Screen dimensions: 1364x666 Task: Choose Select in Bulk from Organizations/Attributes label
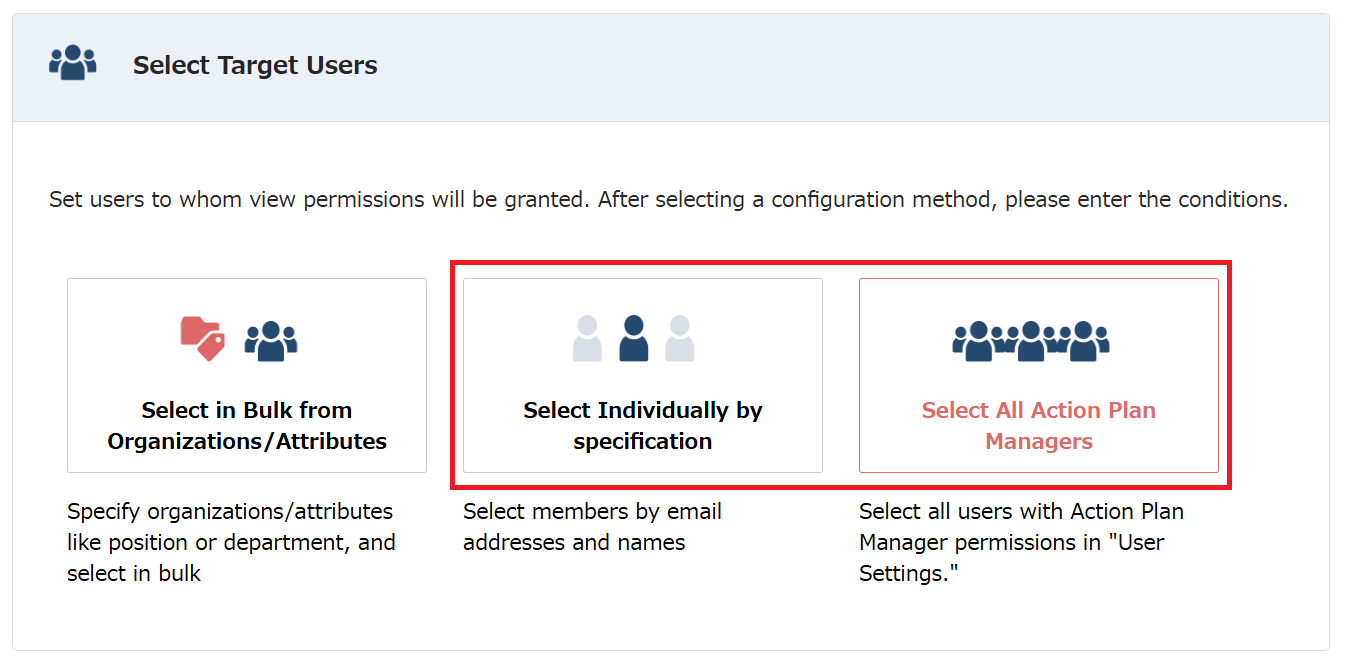[x=247, y=426]
